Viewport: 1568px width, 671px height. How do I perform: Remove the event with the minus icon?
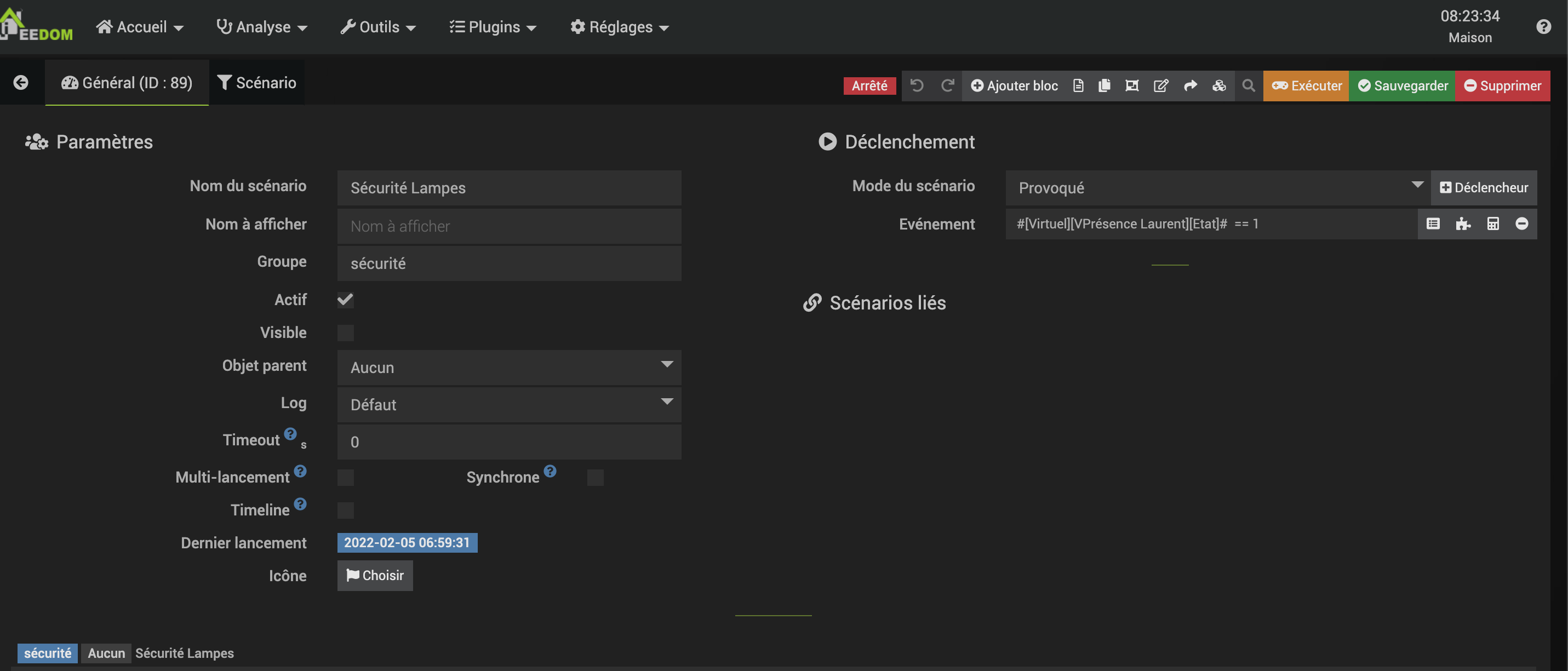pyautogui.click(x=1521, y=224)
